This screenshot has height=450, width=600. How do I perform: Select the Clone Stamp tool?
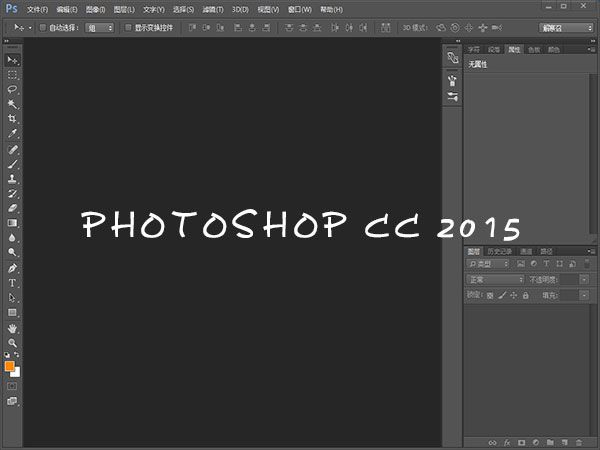pos(12,179)
